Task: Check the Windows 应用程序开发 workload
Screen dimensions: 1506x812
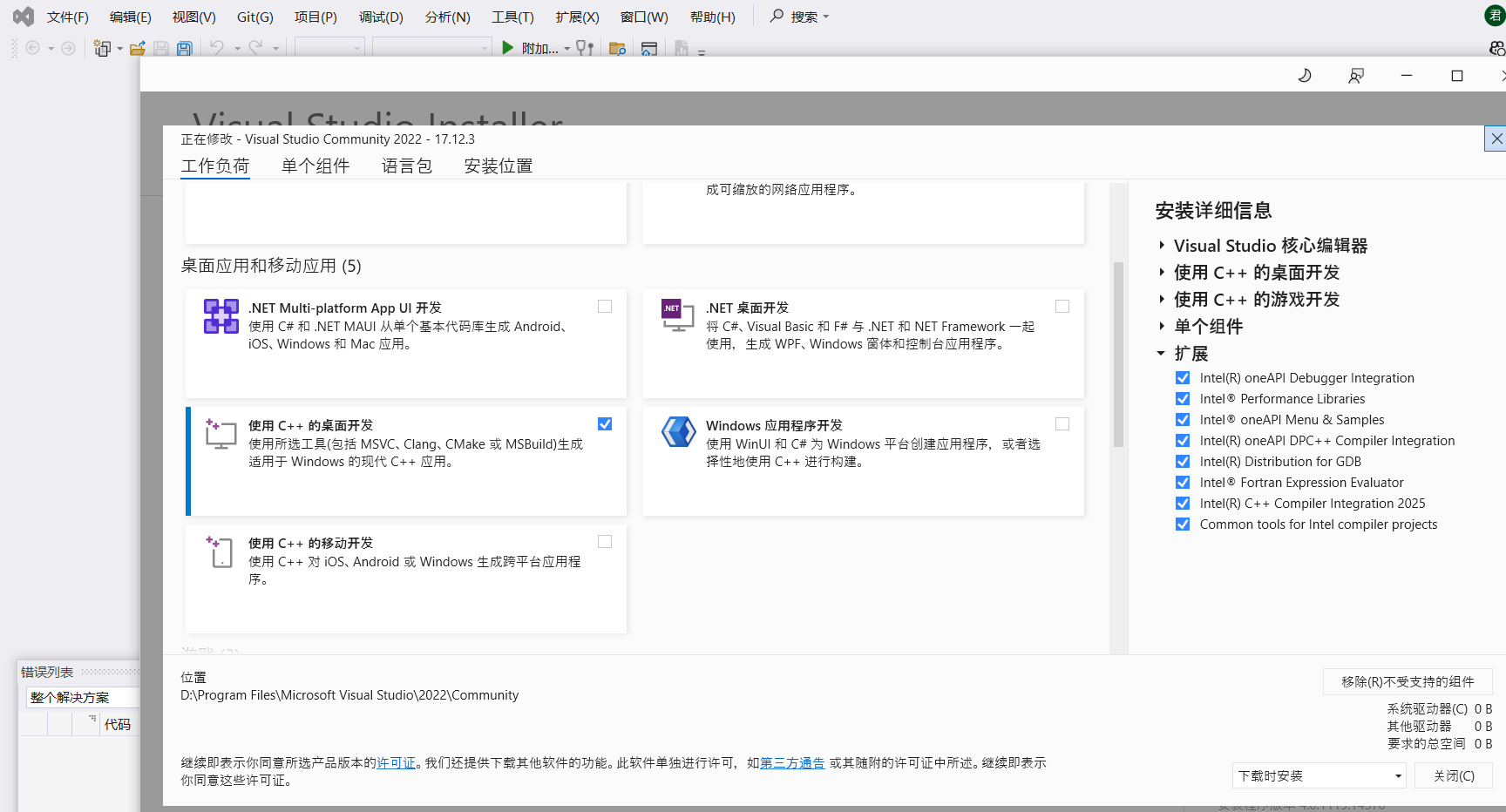Action: [1062, 424]
